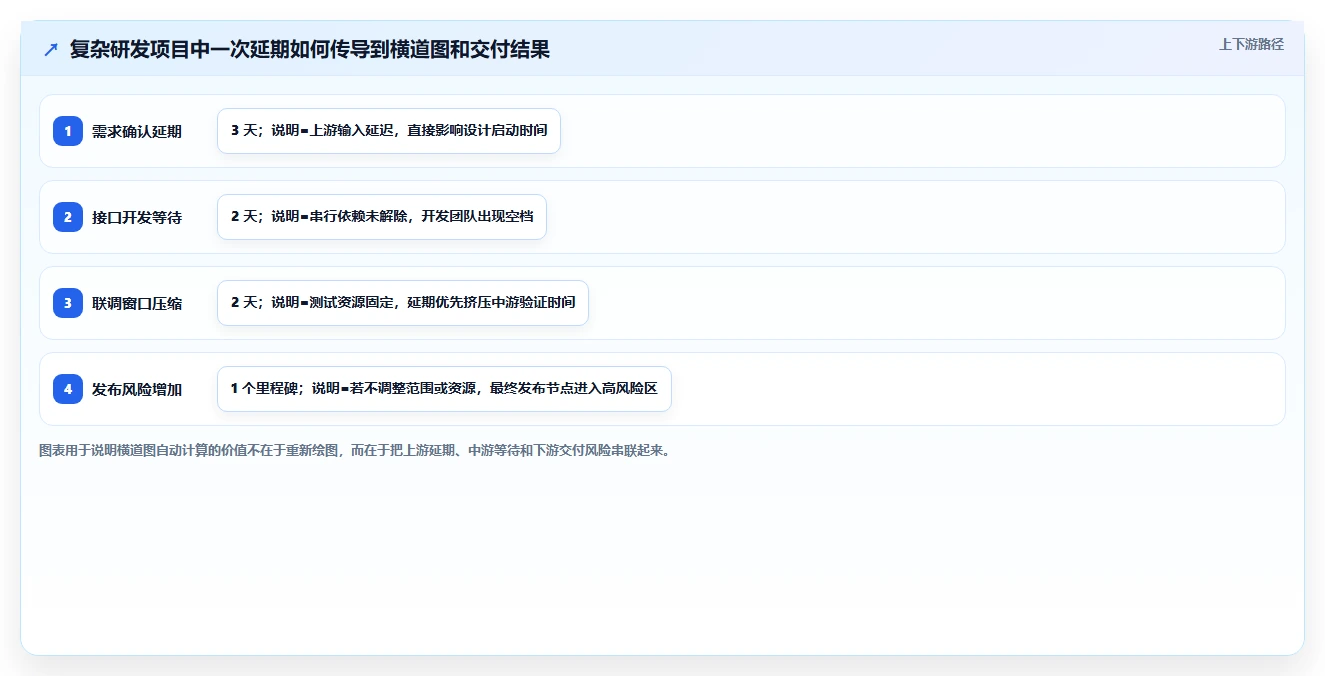Viewport: 1325px width, 676px height.
Task: Click the footnote starting with 图表用于说明横道图自动计算
Action: [x=355, y=450]
